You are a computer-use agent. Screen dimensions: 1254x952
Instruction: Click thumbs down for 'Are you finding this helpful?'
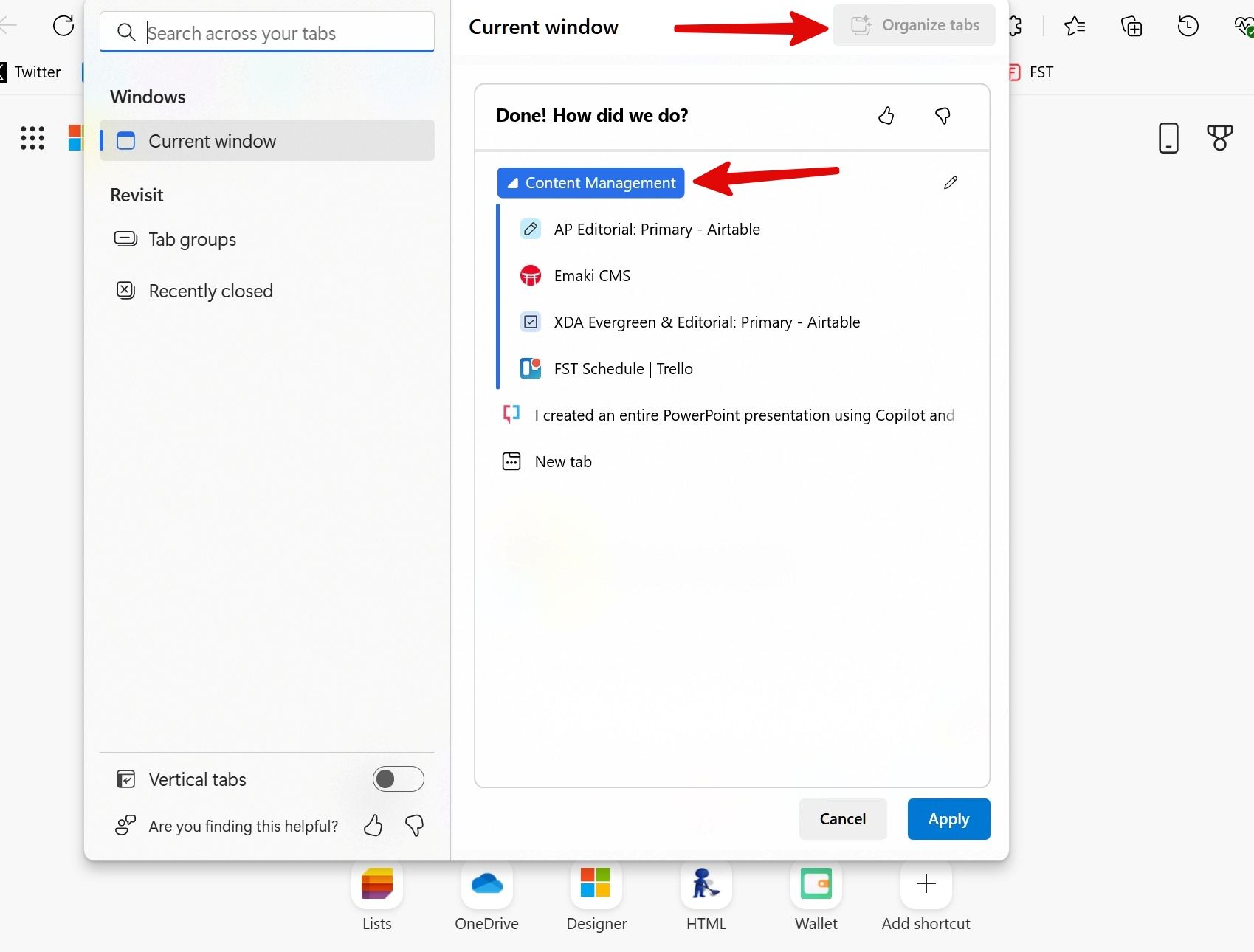(415, 826)
